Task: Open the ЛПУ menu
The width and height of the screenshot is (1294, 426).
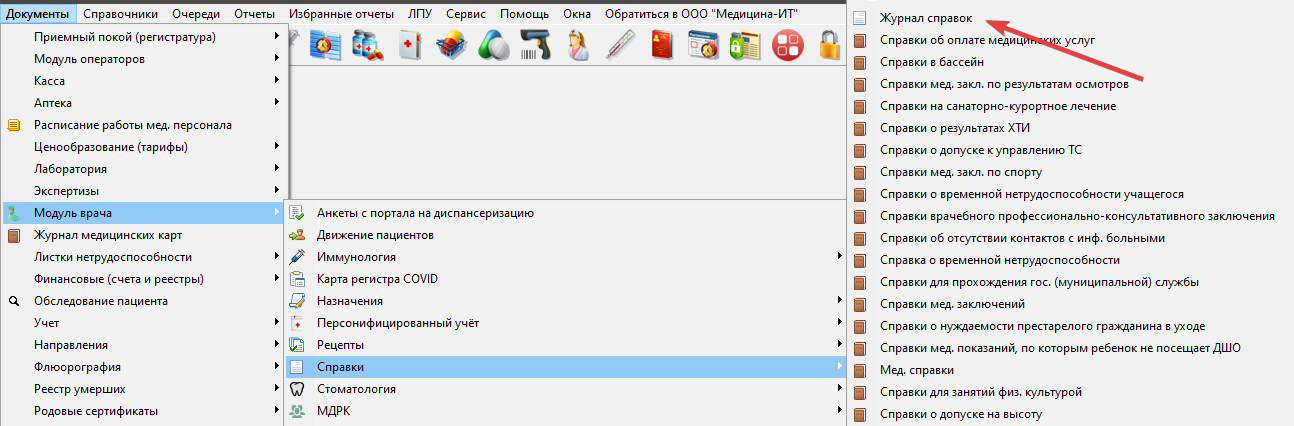Action: 421,14
